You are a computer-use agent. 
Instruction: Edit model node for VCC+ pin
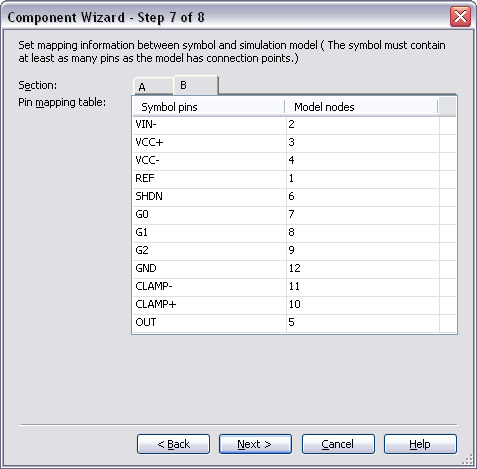(363, 142)
